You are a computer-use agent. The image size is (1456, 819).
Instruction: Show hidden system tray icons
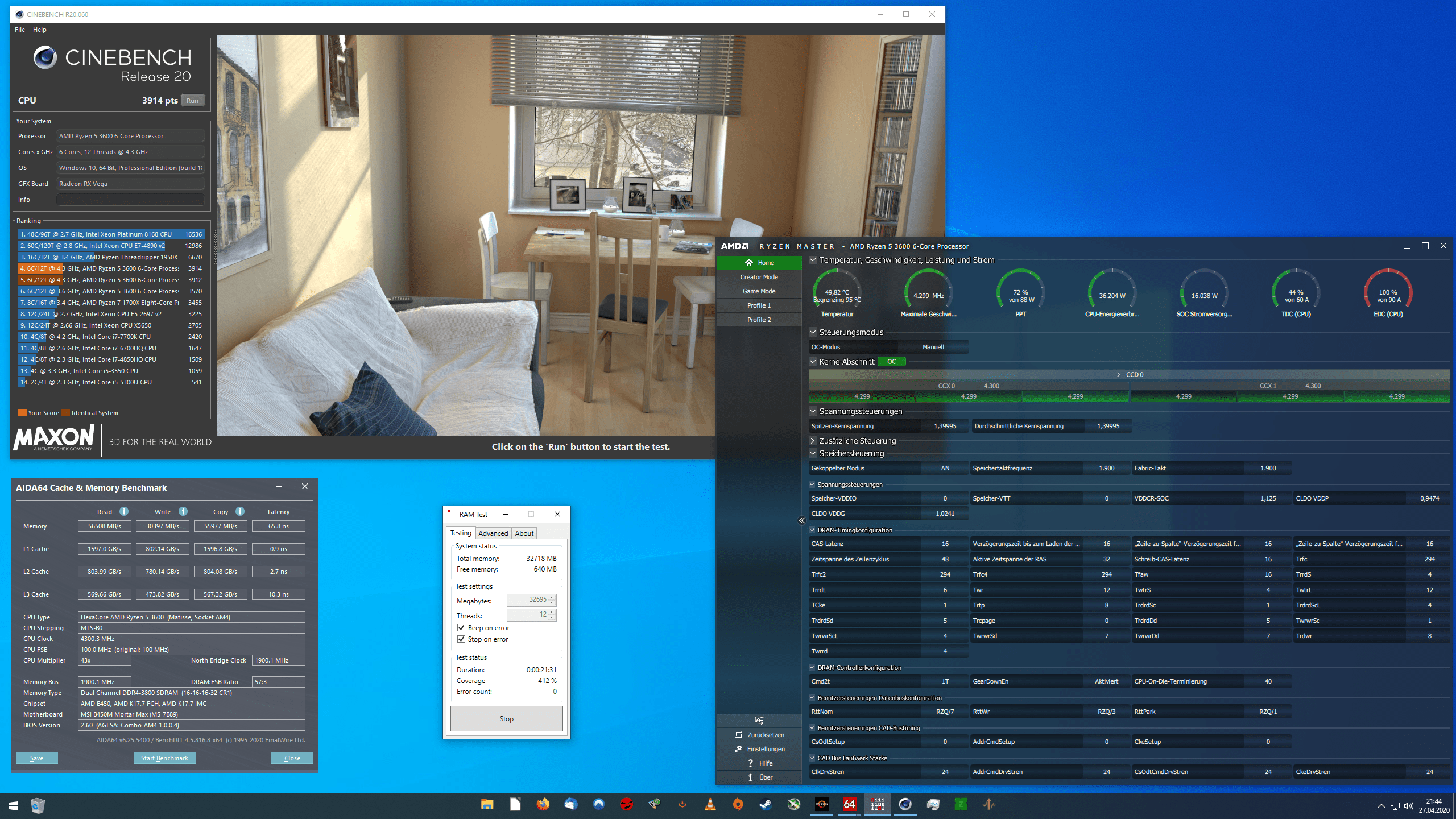[x=1381, y=806]
